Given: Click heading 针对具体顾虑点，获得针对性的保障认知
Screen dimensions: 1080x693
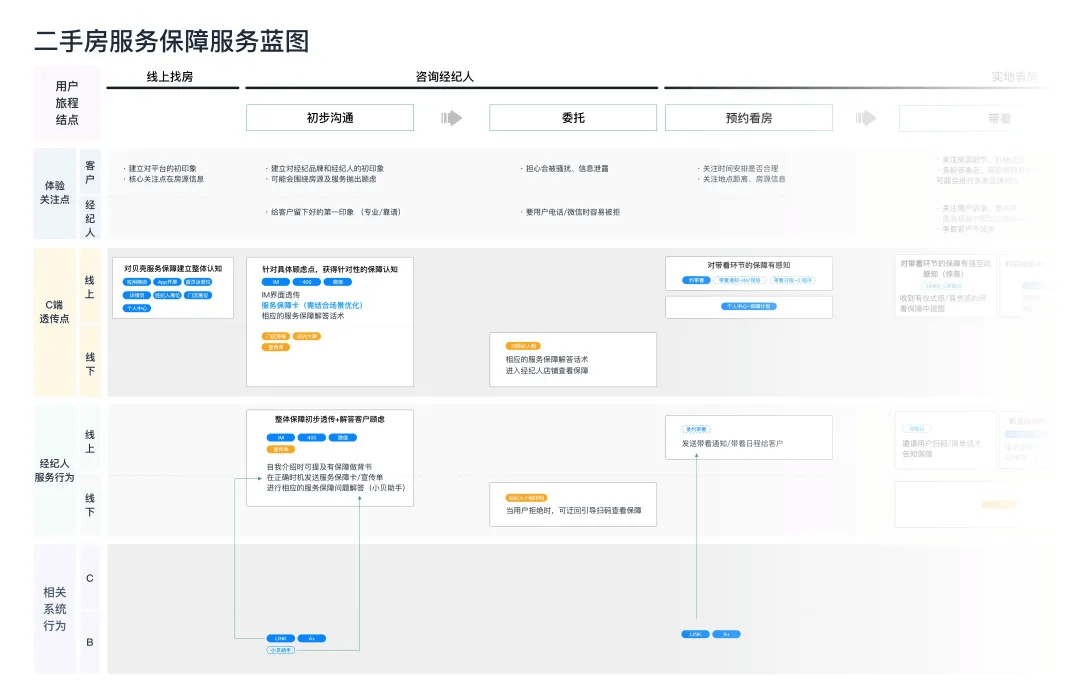Looking at the screenshot, I should click(x=330, y=269).
